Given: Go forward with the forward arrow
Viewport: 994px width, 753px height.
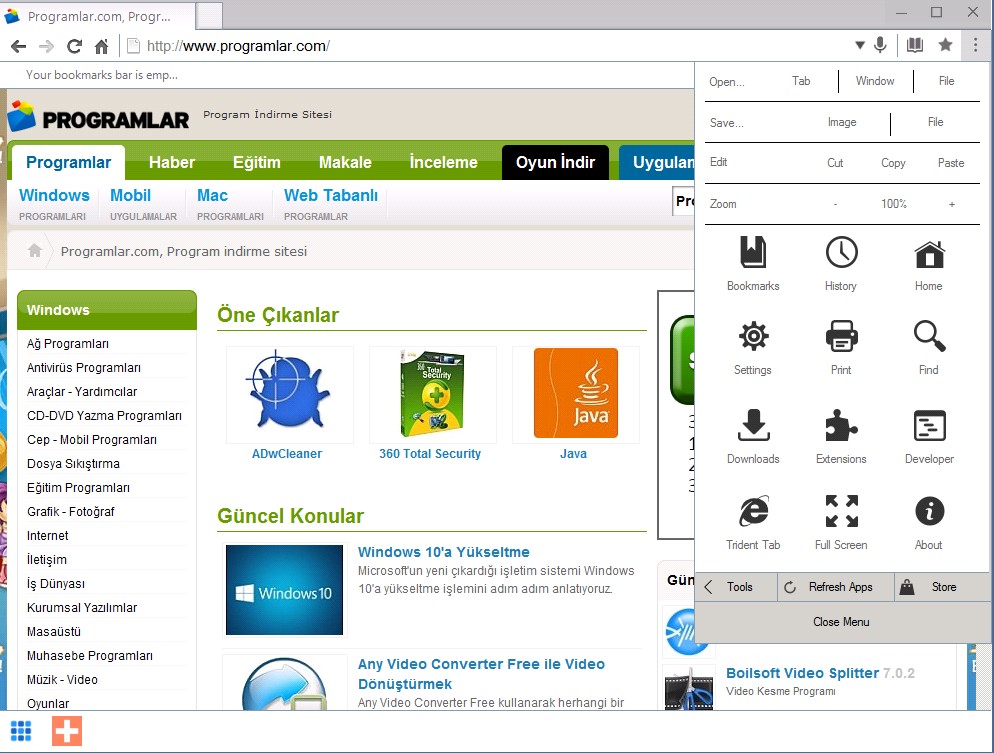Looking at the screenshot, I should coord(46,46).
